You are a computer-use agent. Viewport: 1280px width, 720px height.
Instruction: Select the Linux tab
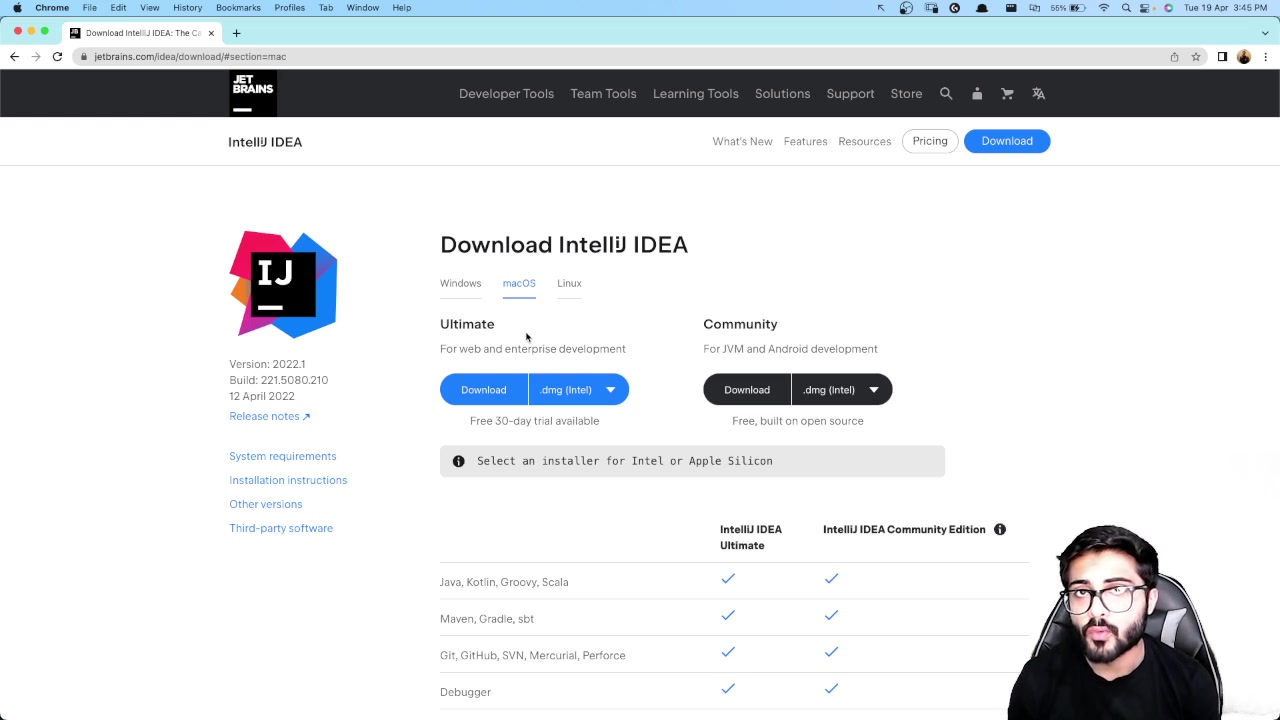click(x=569, y=283)
